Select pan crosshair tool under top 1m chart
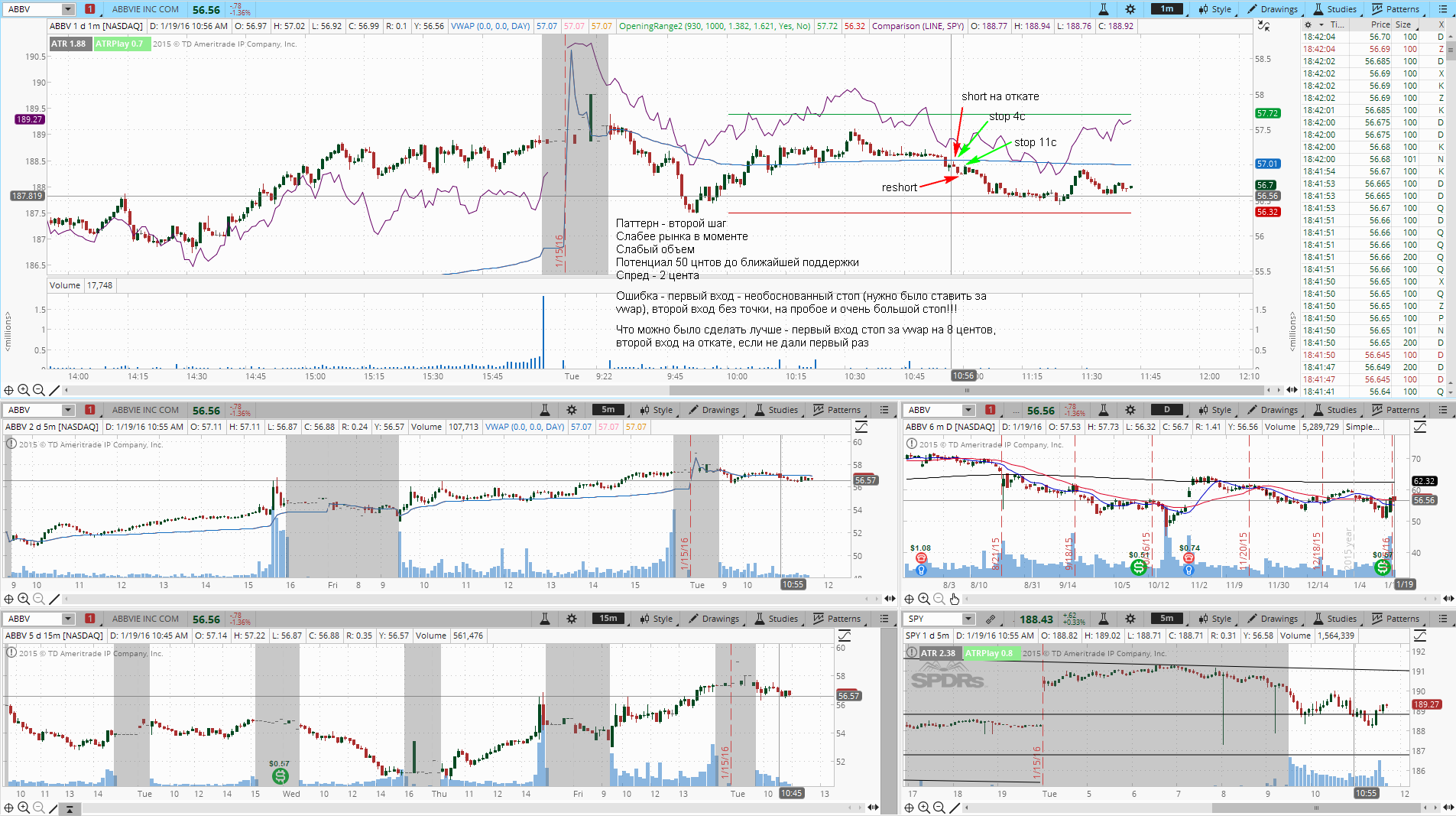This screenshot has height=816, width=1456. click(x=9, y=390)
